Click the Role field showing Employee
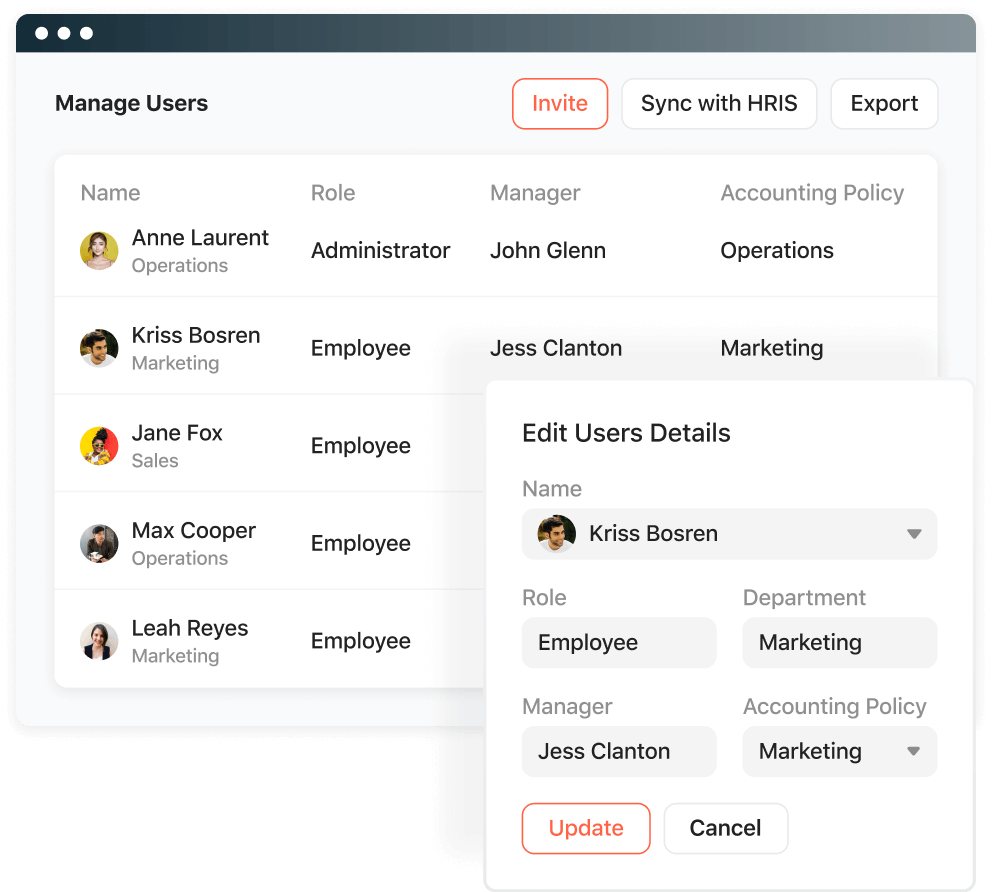 619,643
